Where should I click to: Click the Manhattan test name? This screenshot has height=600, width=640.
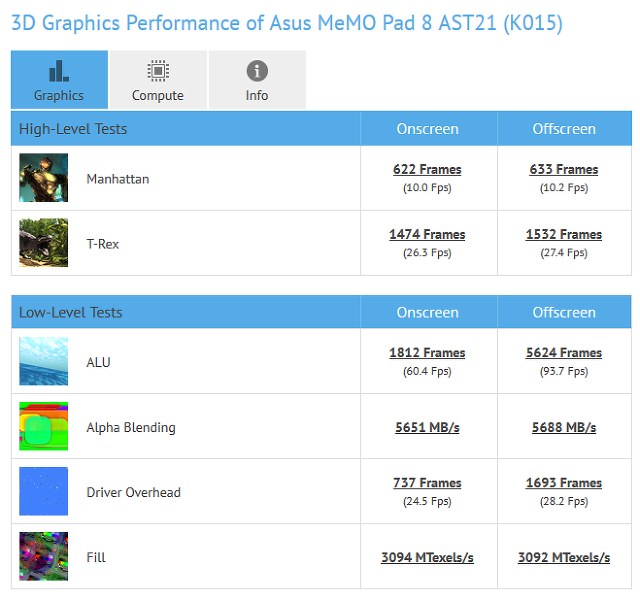(118, 179)
